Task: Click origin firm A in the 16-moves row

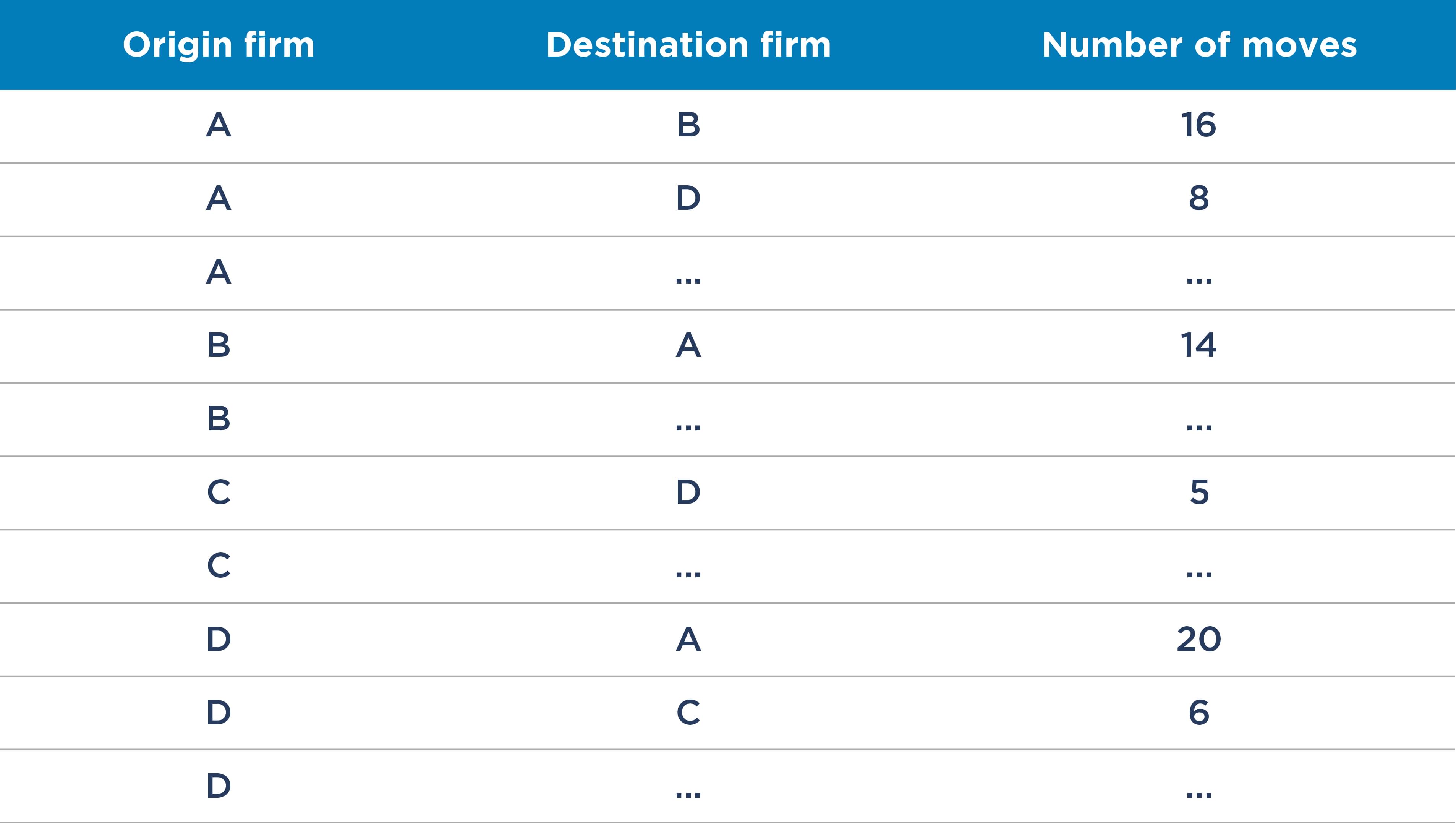Action: pyautogui.click(x=219, y=125)
